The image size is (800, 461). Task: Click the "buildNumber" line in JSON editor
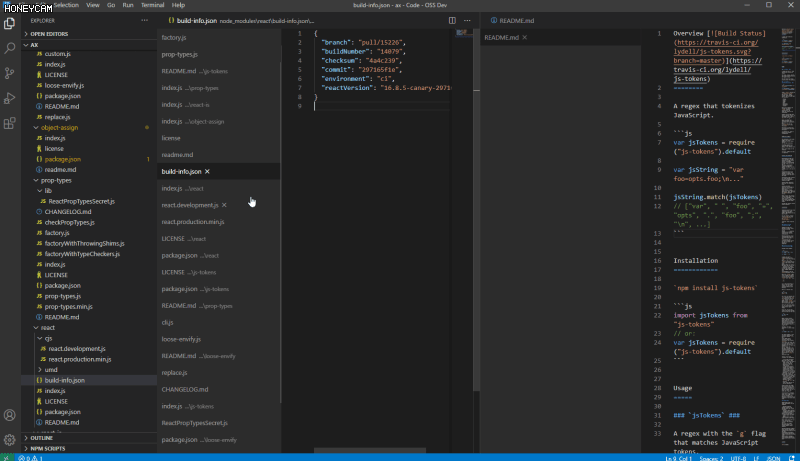(363, 52)
